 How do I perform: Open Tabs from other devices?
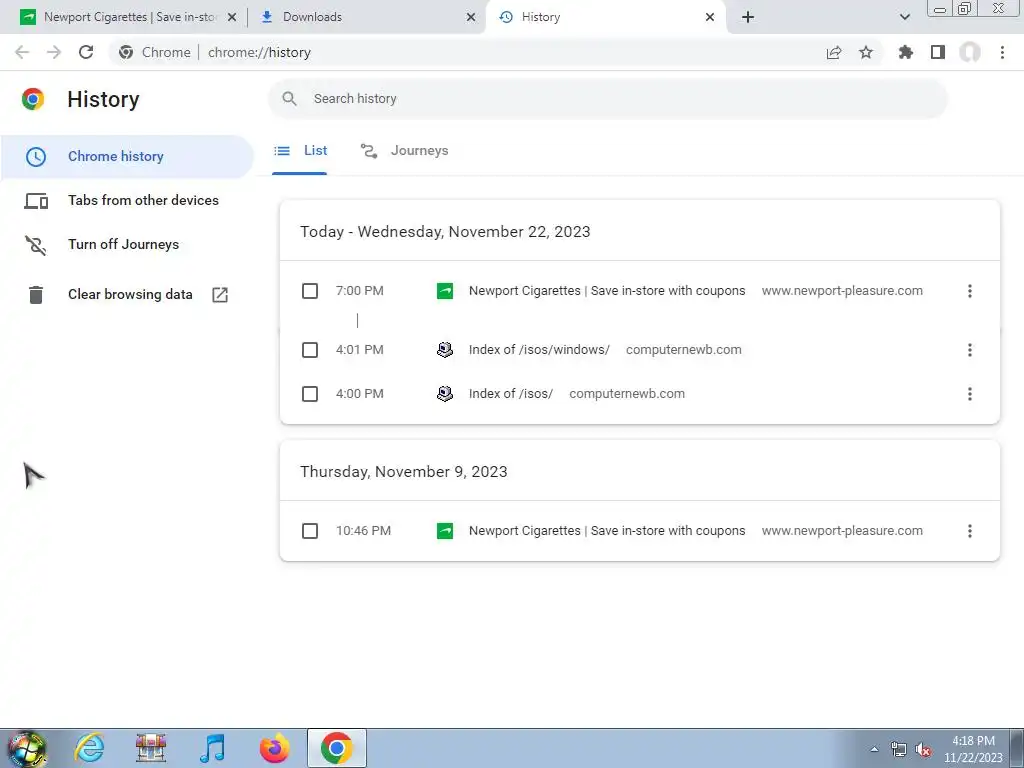(x=126, y=200)
